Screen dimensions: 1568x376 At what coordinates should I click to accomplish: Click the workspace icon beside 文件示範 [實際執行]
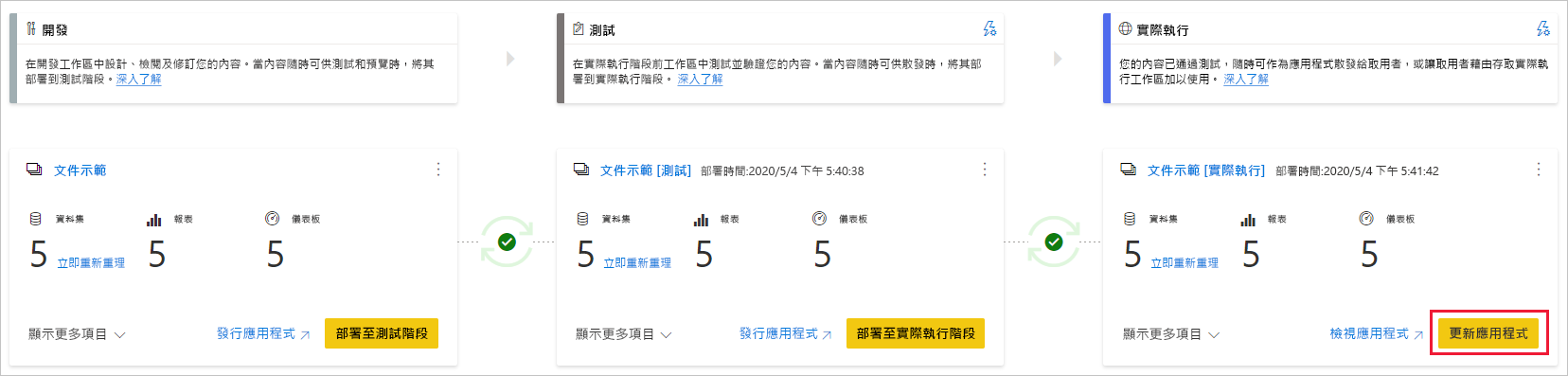pos(1129,170)
